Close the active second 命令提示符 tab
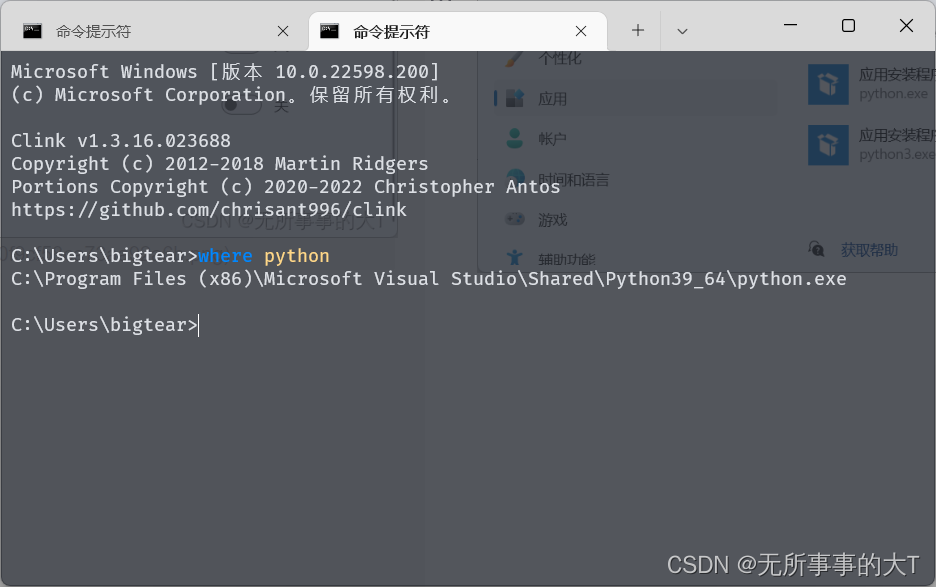936x587 pixels. click(x=581, y=31)
